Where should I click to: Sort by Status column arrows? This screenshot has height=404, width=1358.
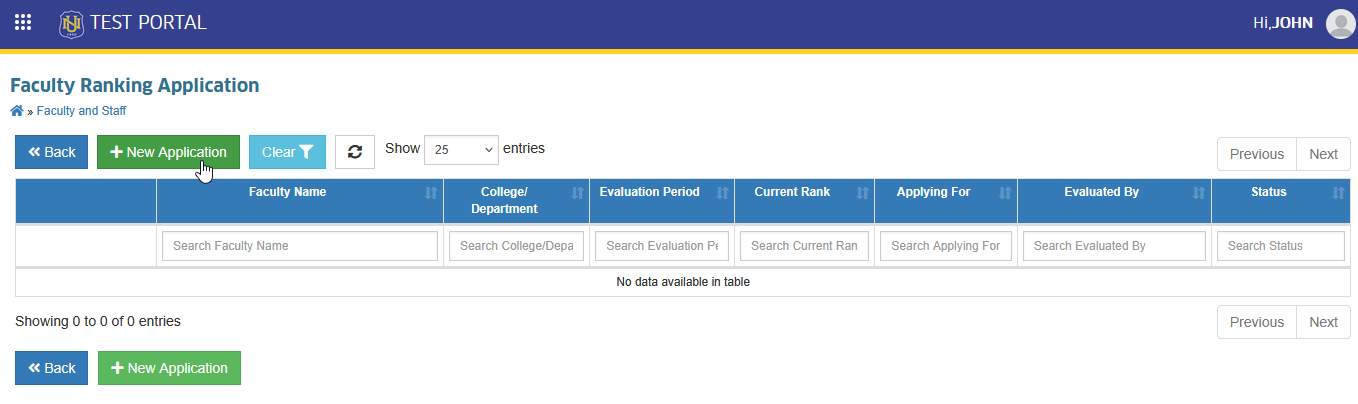[1338, 193]
